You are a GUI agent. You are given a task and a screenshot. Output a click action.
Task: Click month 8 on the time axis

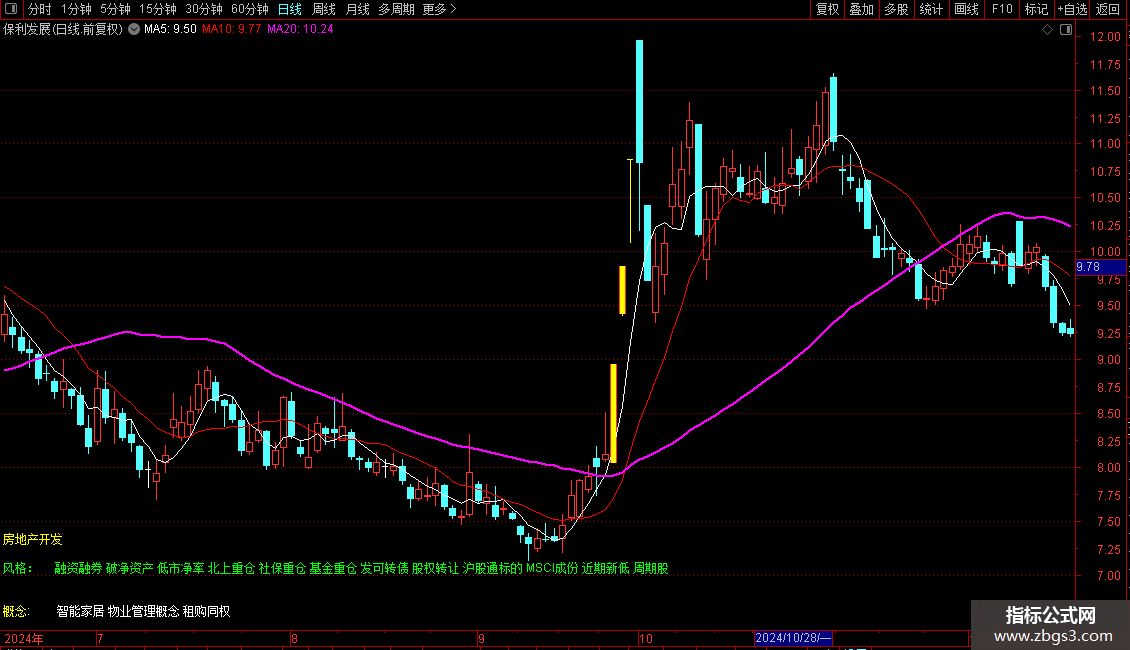pyautogui.click(x=294, y=638)
